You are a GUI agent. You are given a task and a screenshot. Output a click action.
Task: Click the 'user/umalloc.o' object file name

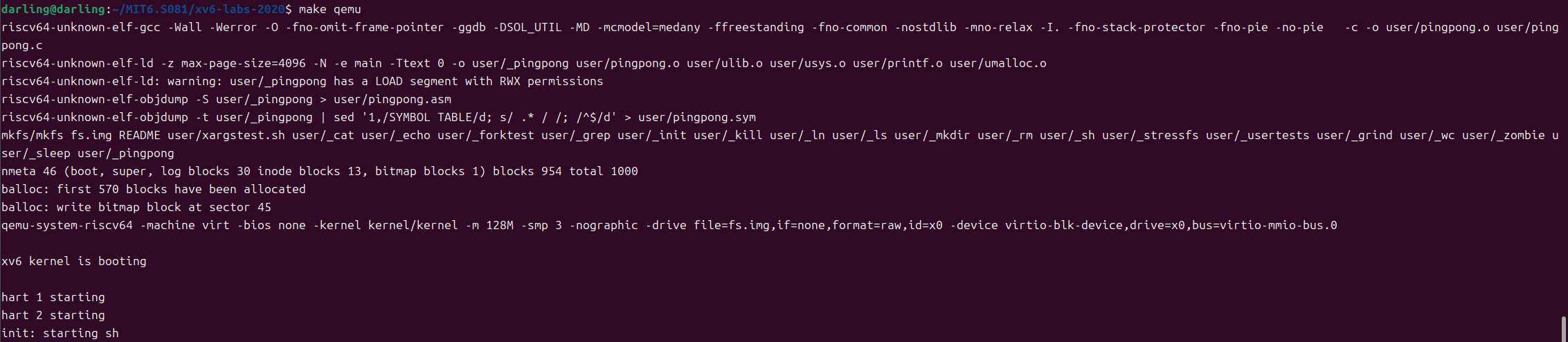coord(998,63)
